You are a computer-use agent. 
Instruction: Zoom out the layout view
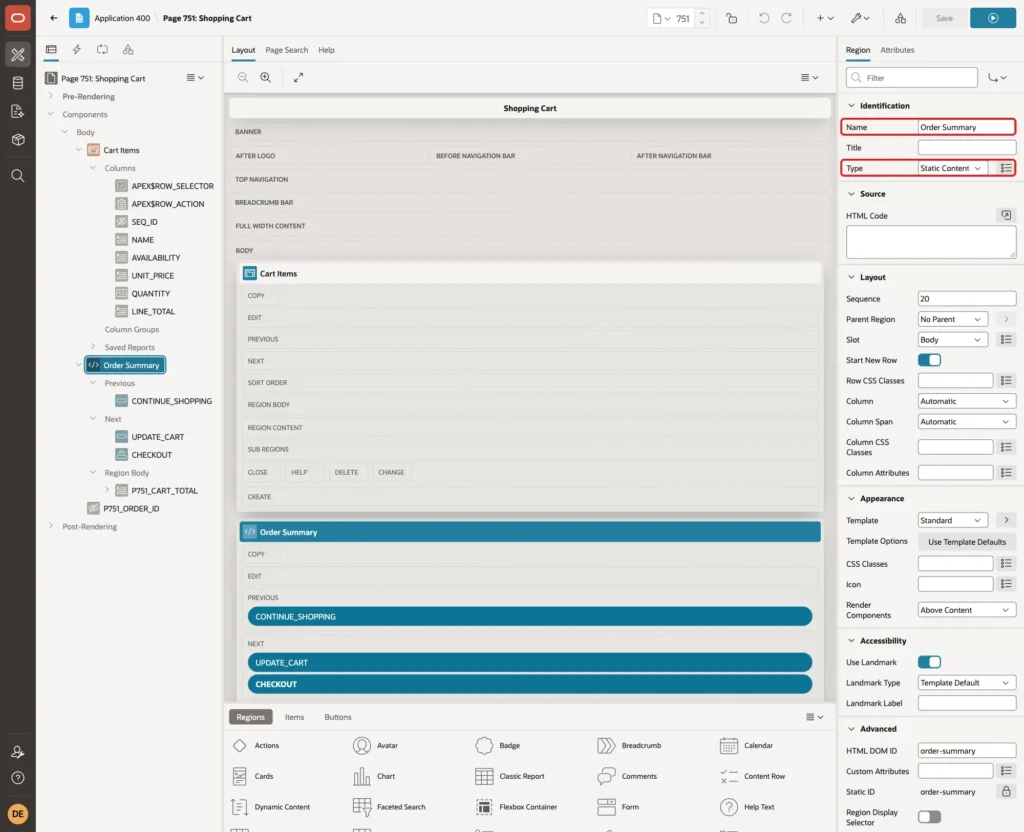[243, 77]
